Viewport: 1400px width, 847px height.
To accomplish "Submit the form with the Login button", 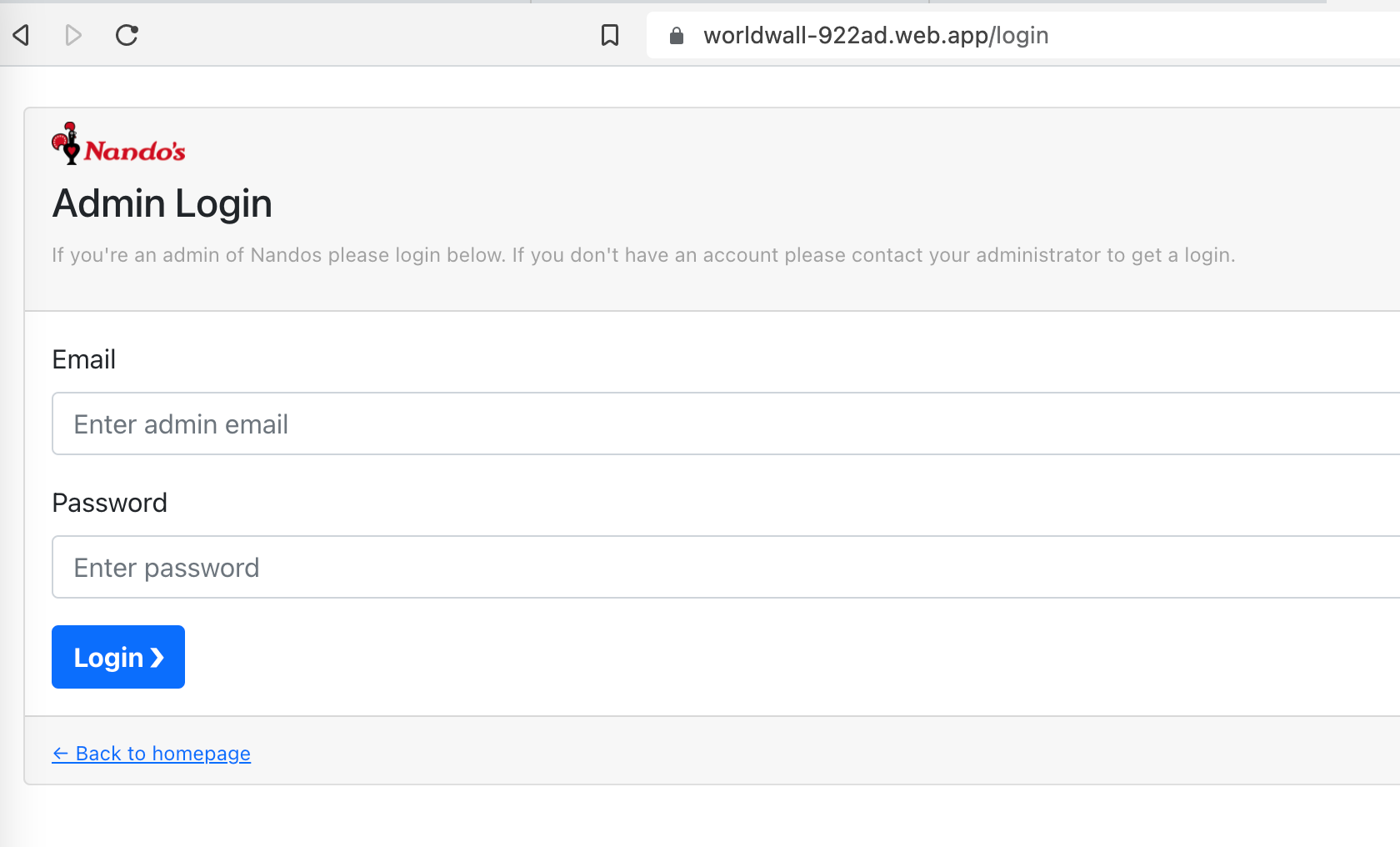I will tap(118, 657).
